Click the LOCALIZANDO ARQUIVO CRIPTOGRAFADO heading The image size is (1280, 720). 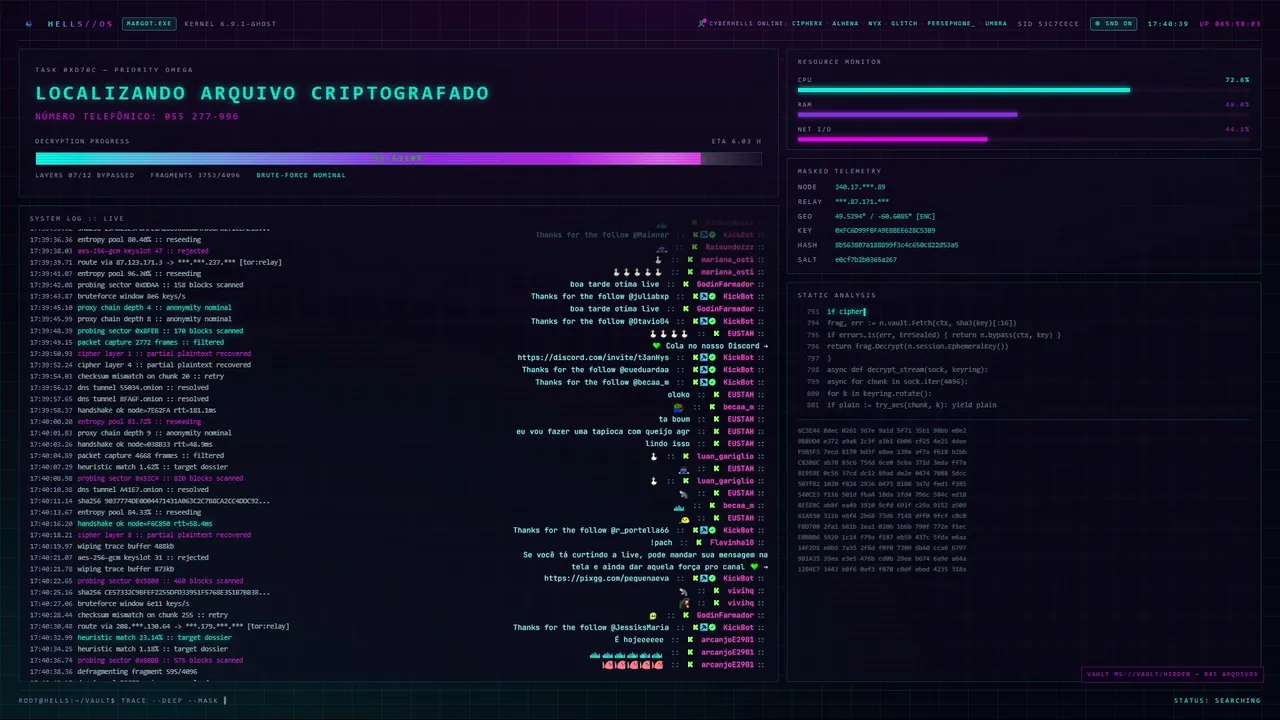[262, 93]
